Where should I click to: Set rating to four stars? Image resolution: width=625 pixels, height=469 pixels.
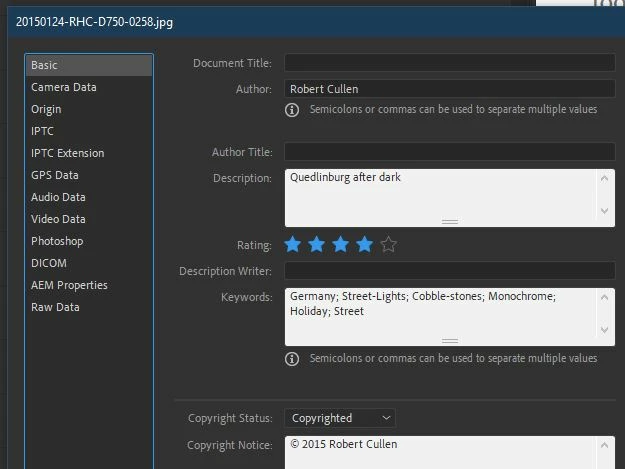(x=365, y=244)
